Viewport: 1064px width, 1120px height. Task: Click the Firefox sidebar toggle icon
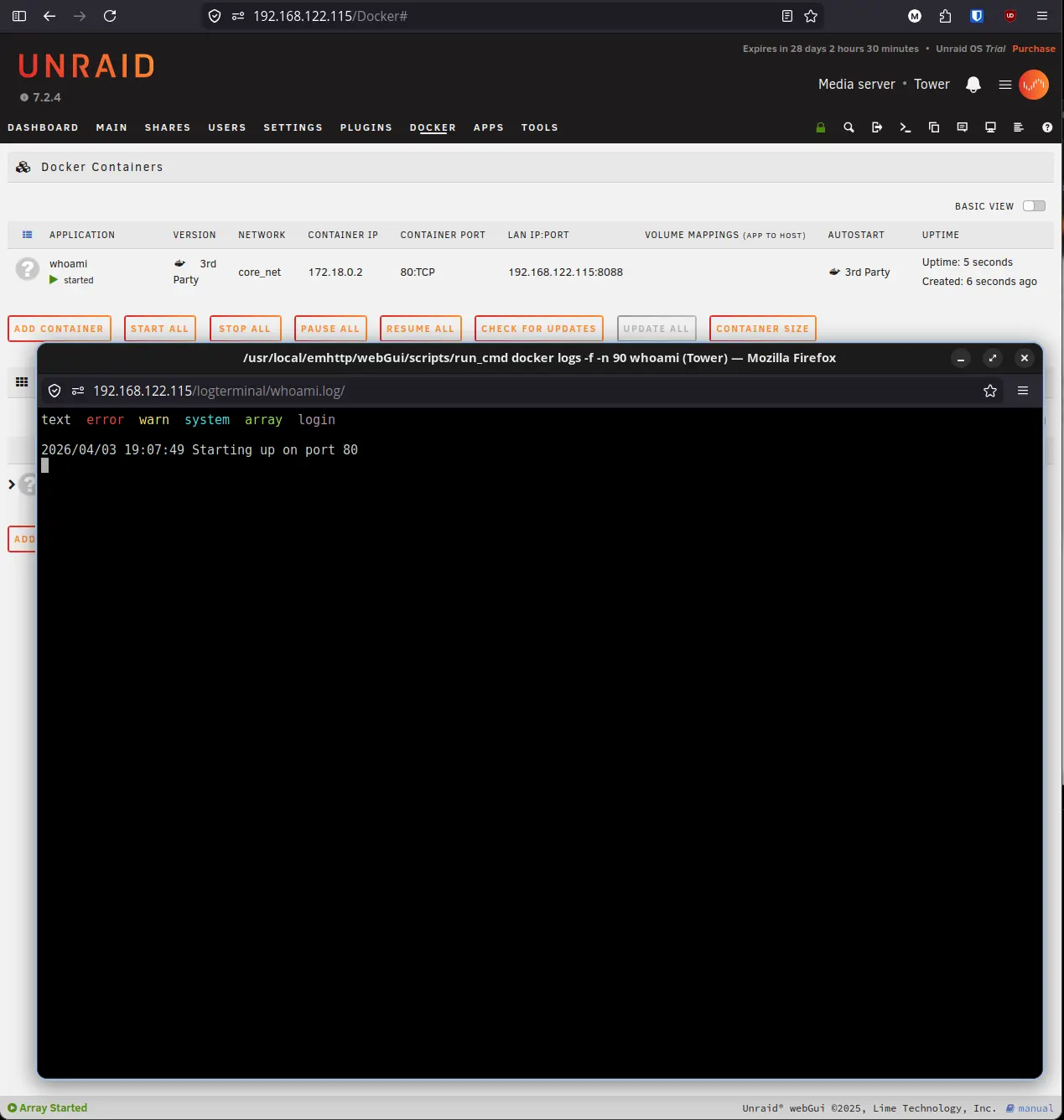19,16
